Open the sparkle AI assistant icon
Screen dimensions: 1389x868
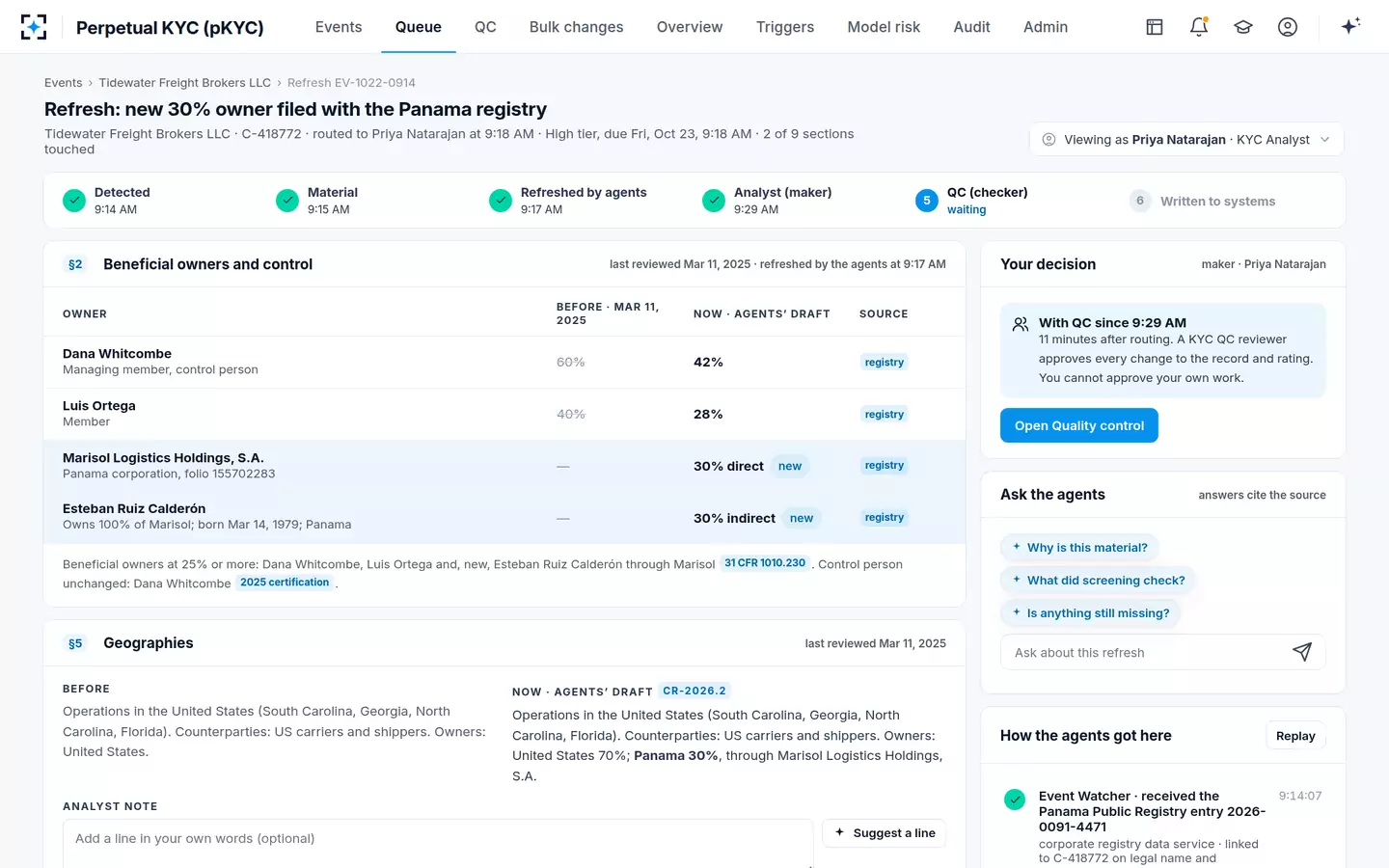click(x=1350, y=26)
